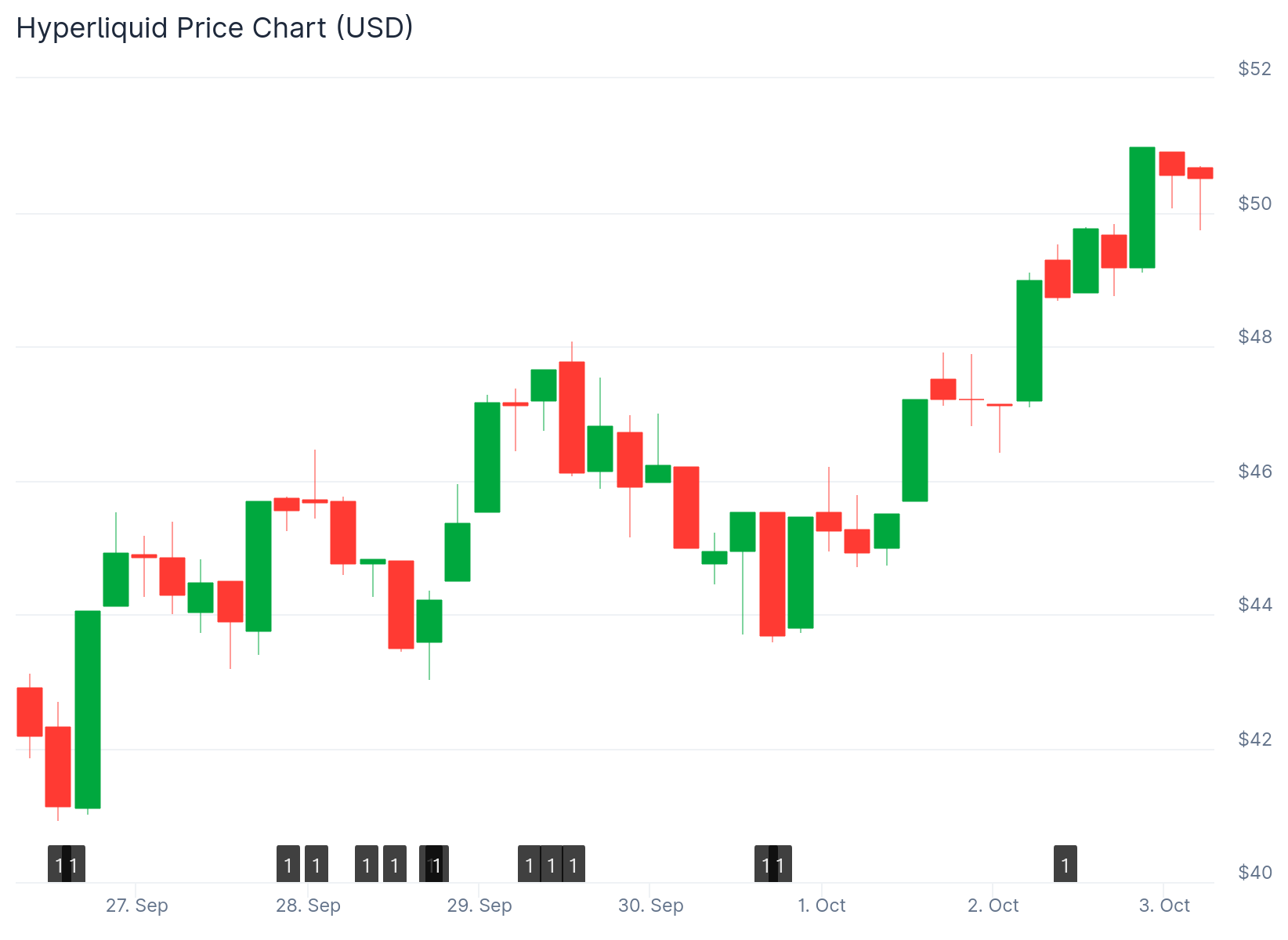Viewport: 1288px width, 940px height.
Task: Select the green candle climbing from $47 to $49
Action: (x=1029, y=341)
